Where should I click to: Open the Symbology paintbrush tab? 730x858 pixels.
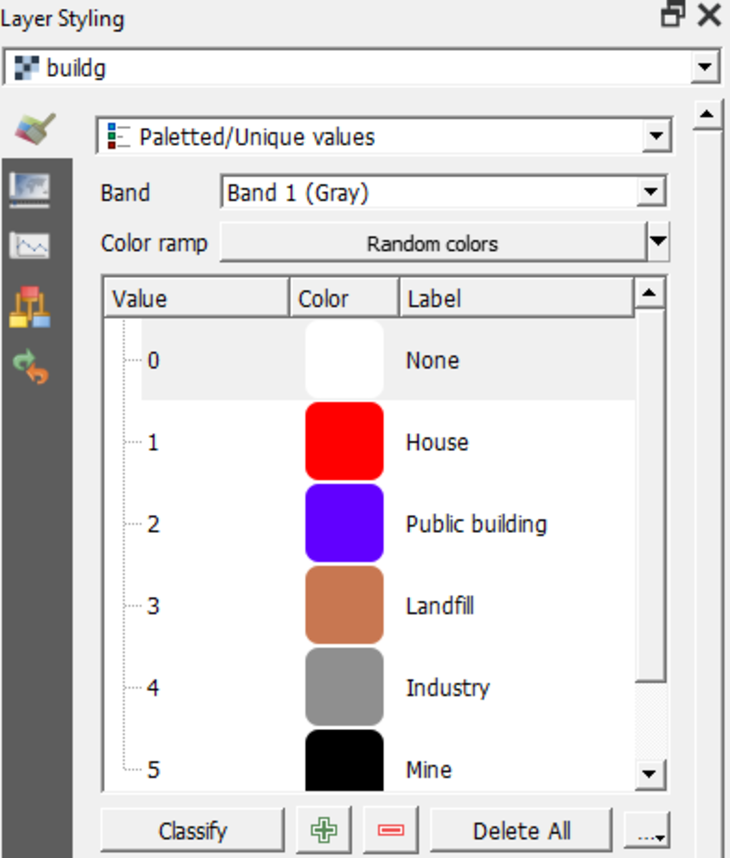click(35, 129)
